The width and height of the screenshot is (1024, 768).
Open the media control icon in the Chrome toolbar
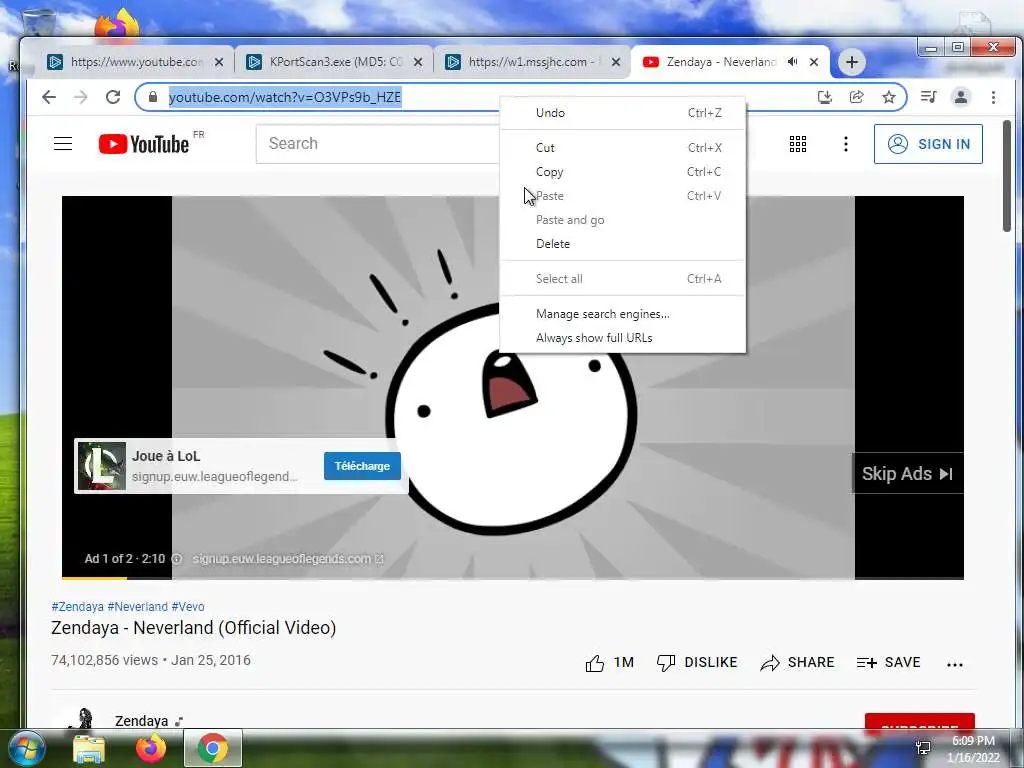[x=929, y=97]
